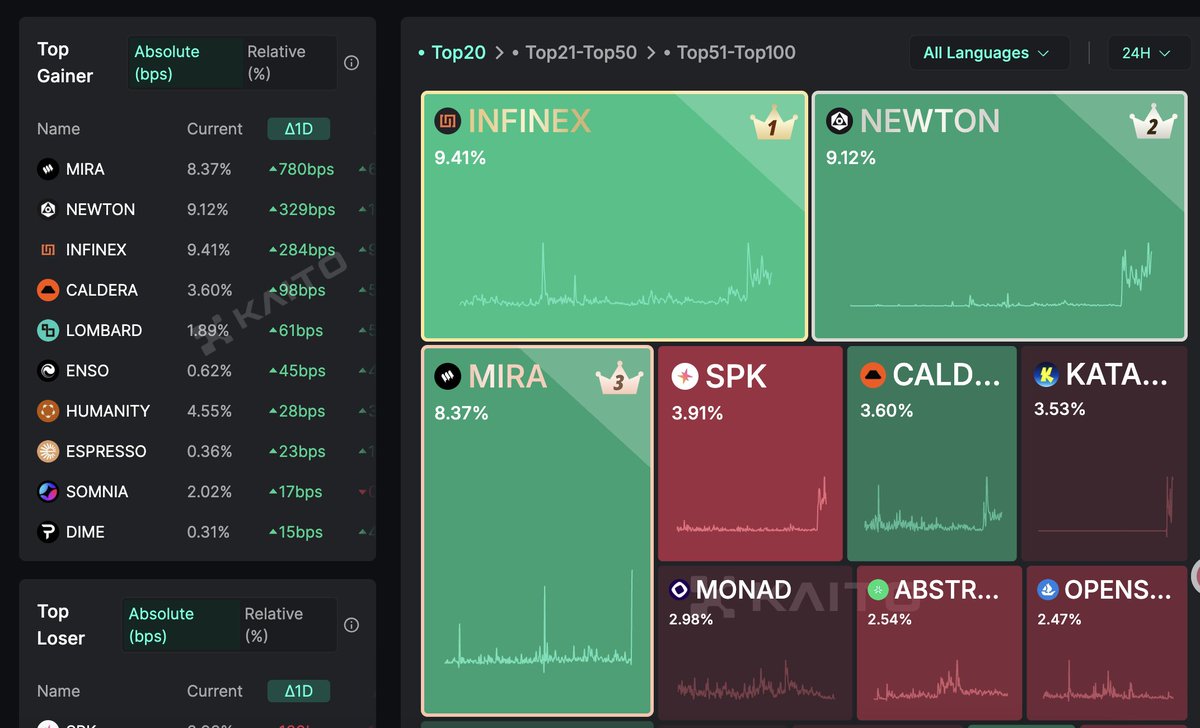Viewport: 1200px width, 728px height.
Task: Select the DIME logo icon
Action: click(x=48, y=532)
